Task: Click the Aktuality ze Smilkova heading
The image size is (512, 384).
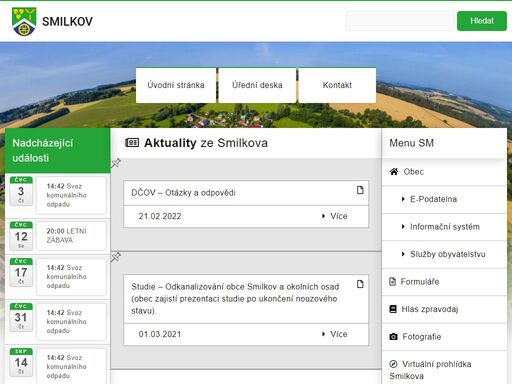Action: 206,143
